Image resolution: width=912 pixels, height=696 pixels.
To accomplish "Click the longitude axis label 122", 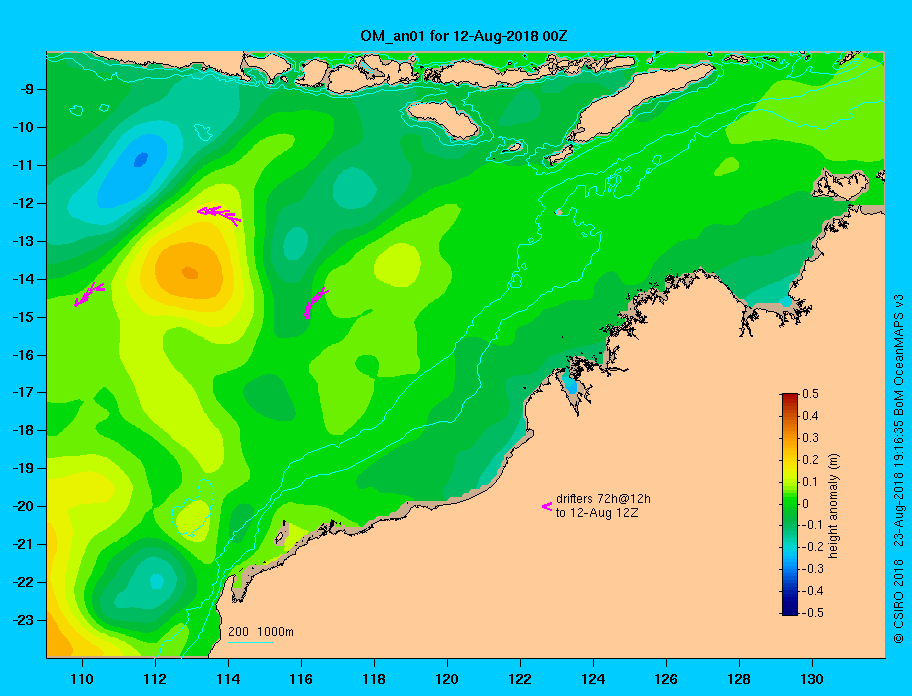I will point(520,679).
